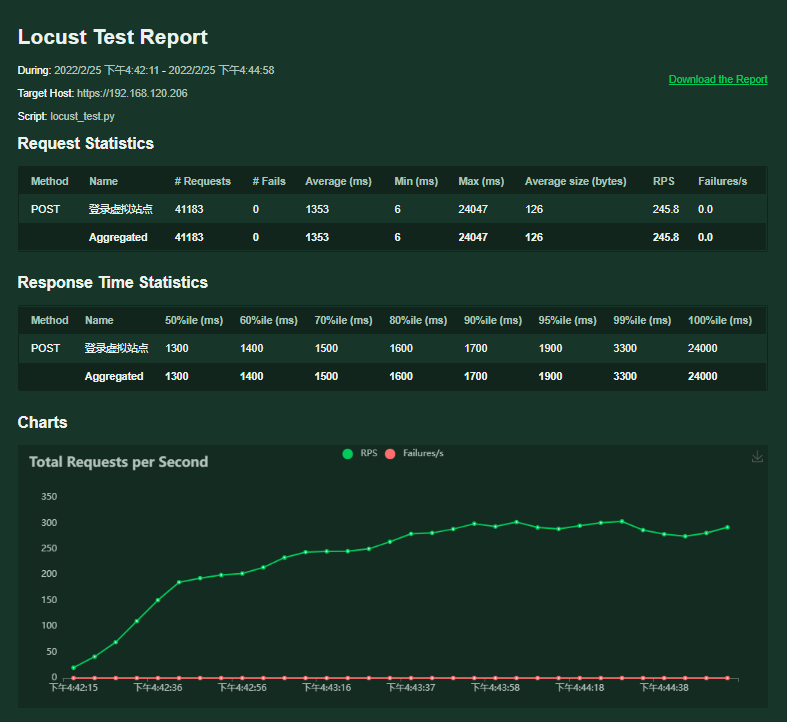Image resolution: width=787 pixels, height=722 pixels.
Task: Click the 24047 max value in POST row
Action: 473,209
